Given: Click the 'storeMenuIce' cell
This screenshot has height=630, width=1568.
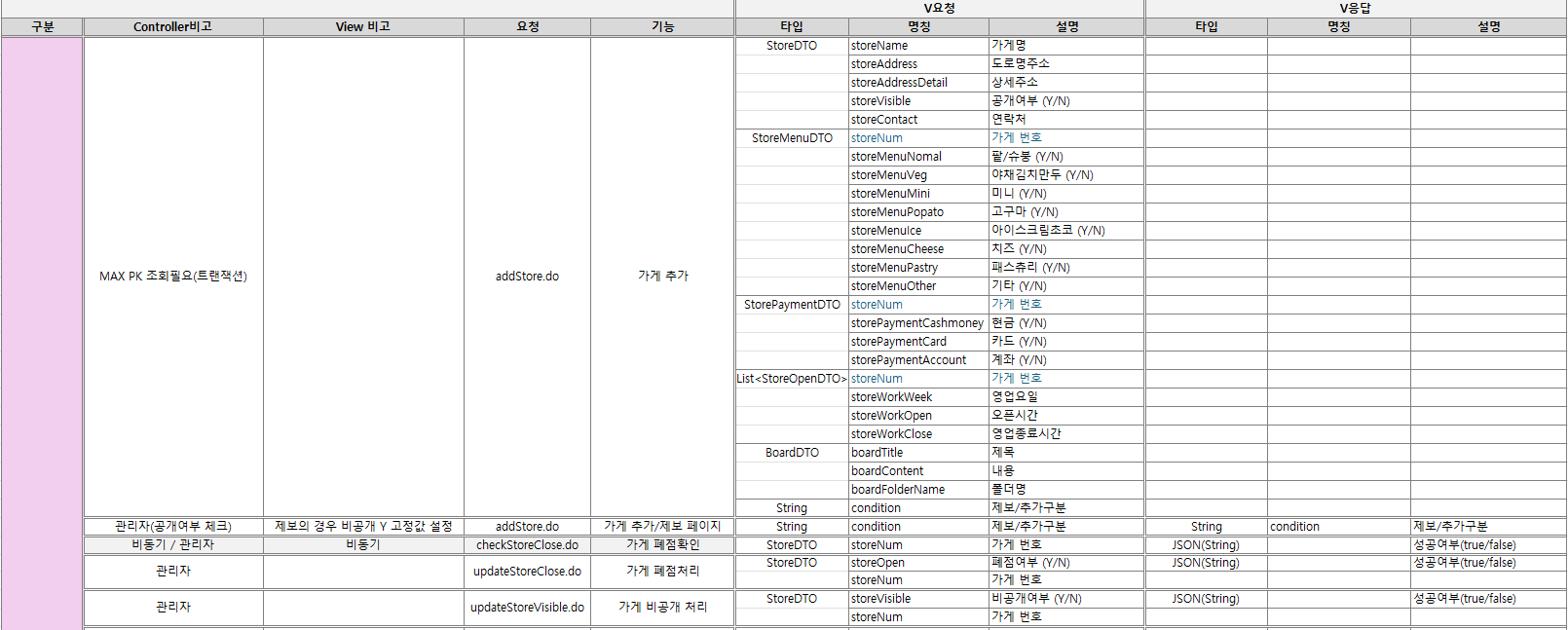Looking at the screenshot, I should tap(918, 231).
